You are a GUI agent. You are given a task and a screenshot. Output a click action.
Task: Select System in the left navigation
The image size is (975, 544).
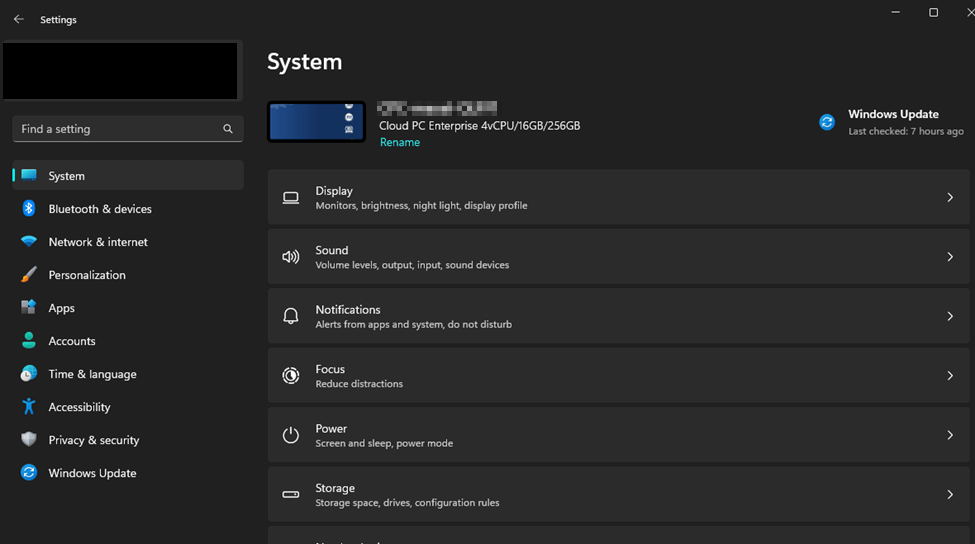67,176
